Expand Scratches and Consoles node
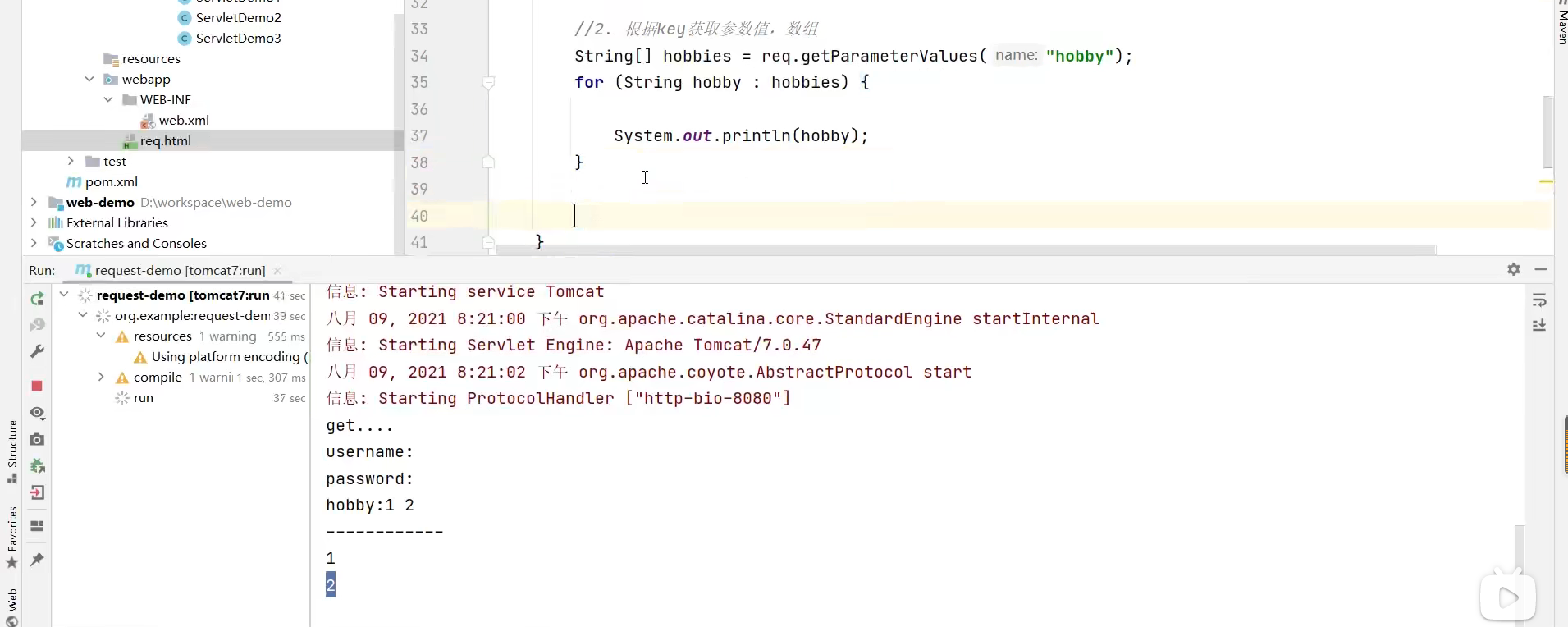This screenshot has height=627, width=1568. 34,243
